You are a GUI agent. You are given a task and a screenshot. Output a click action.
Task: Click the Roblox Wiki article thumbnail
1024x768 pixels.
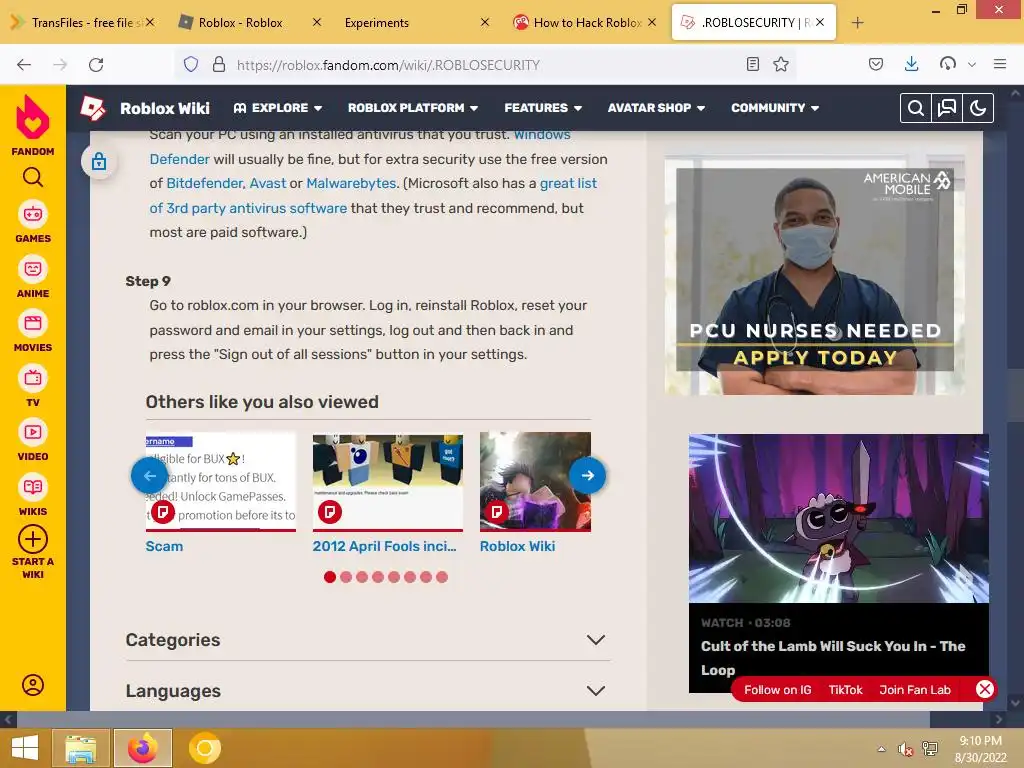point(535,481)
